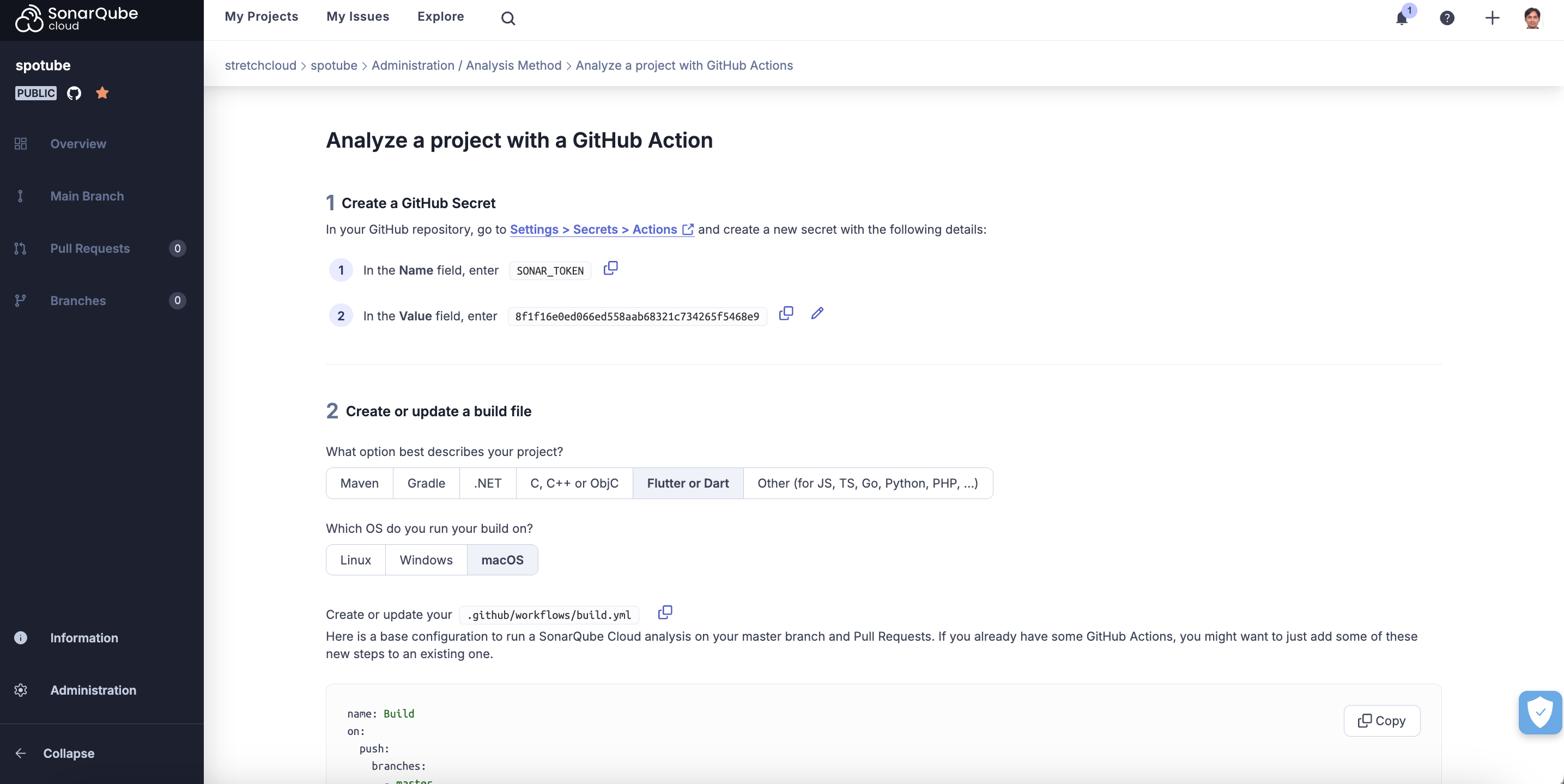Open Administration in the sidebar
The image size is (1564, 784).
coord(93,690)
